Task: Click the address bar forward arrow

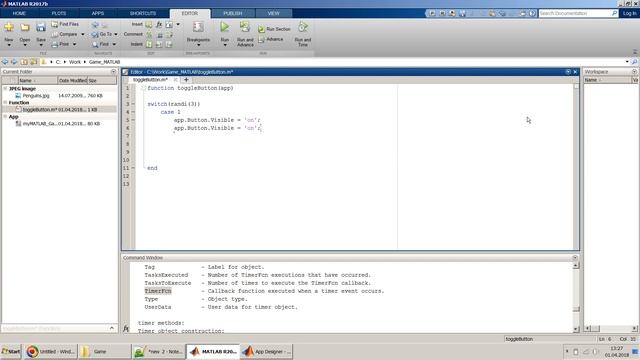Action: pyautogui.click(x=14, y=62)
